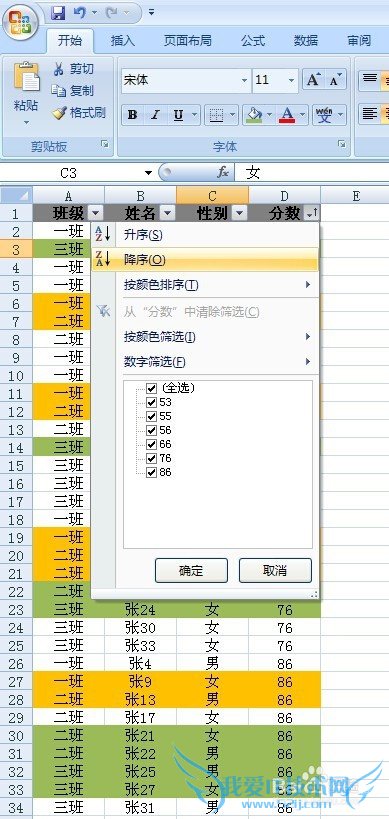Viewport: 389px width, 819px height.
Task: Open font group dialog launcher
Action: (341, 144)
